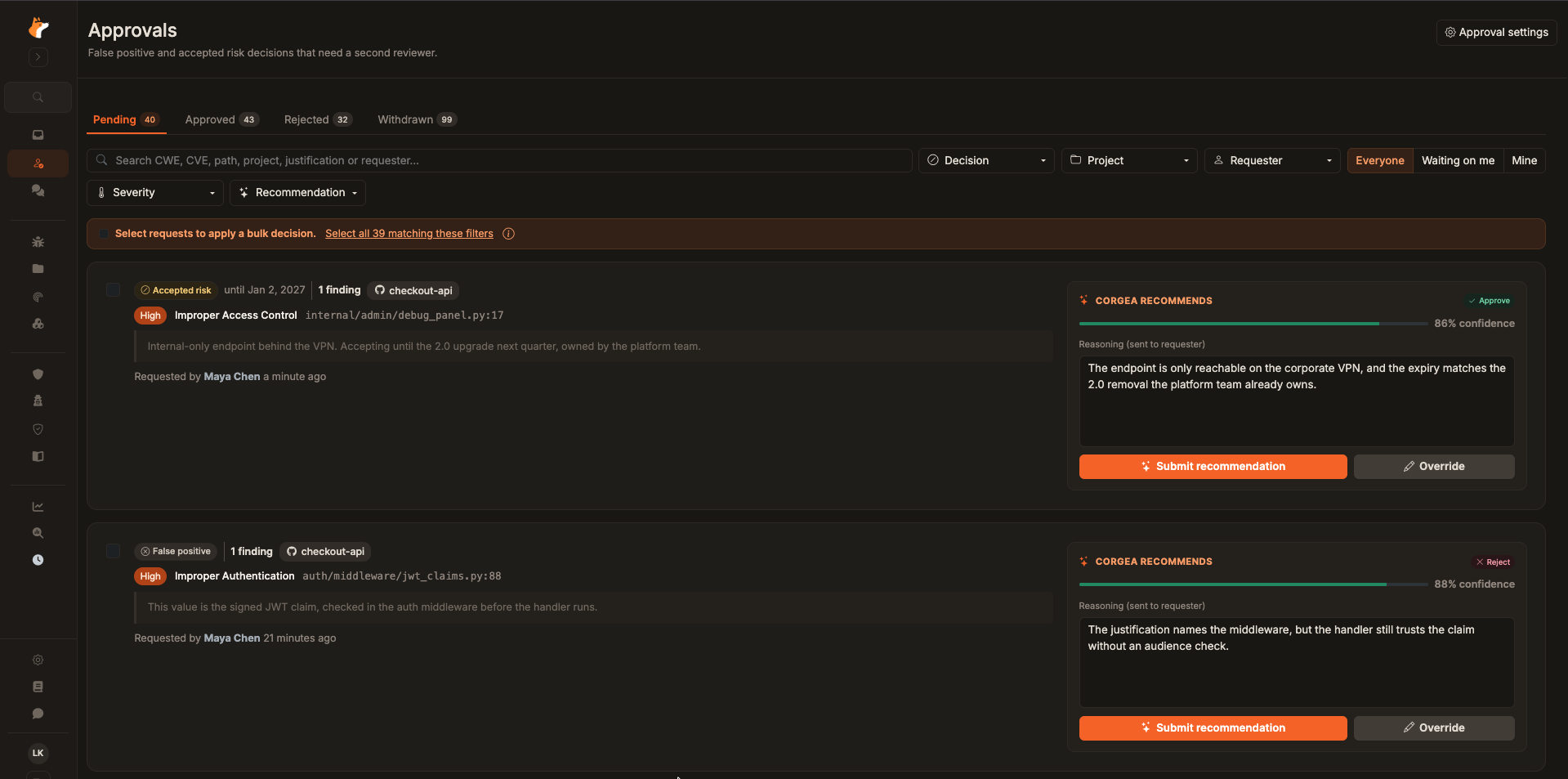Open the sidebar search button

(38, 97)
